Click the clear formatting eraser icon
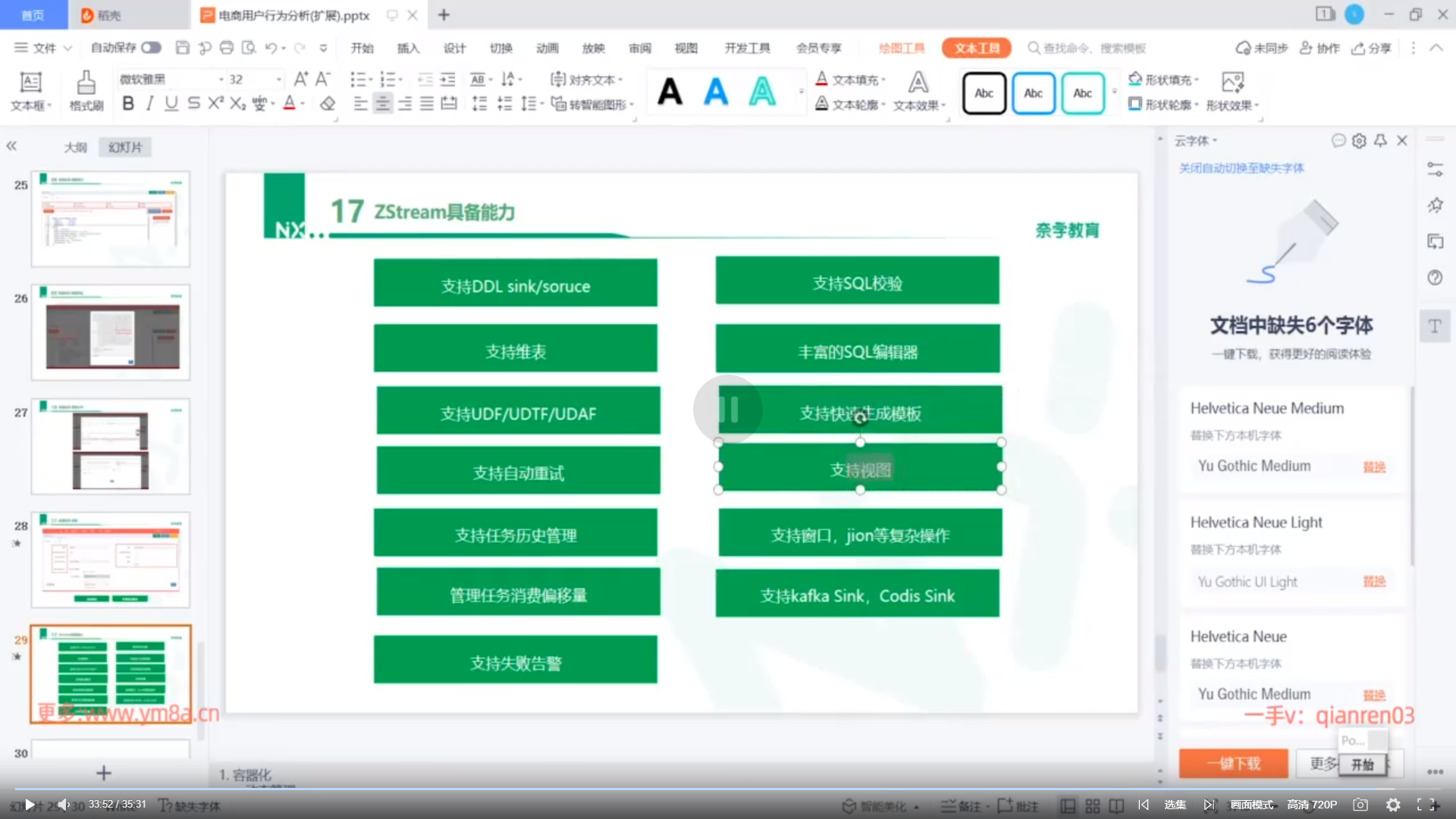The height and width of the screenshot is (819, 1456). coord(328,104)
